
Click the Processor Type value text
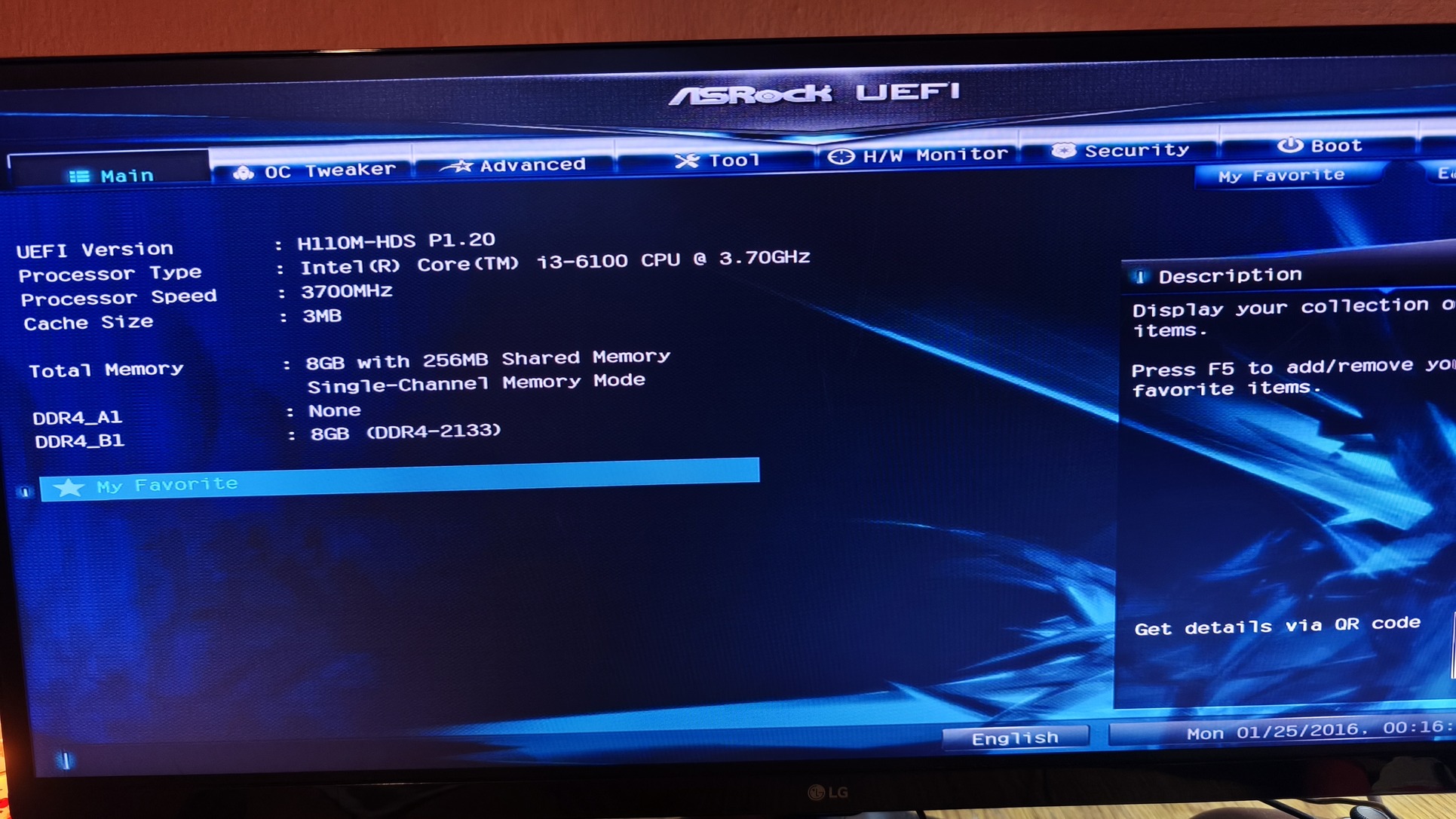click(554, 262)
